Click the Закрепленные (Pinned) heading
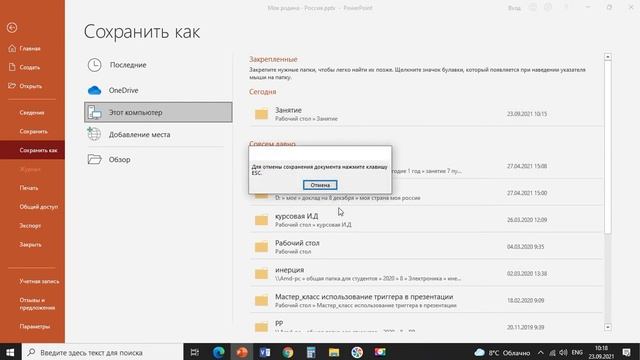This screenshot has height=360, width=640. tap(273, 59)
